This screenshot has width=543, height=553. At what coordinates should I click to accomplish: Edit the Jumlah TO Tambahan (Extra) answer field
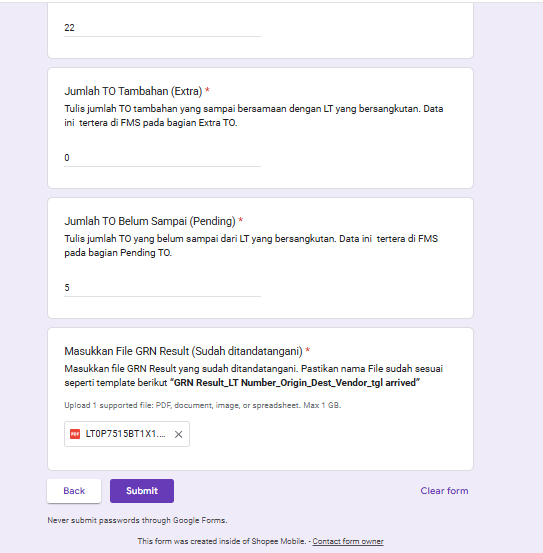[x=162, y=158]
